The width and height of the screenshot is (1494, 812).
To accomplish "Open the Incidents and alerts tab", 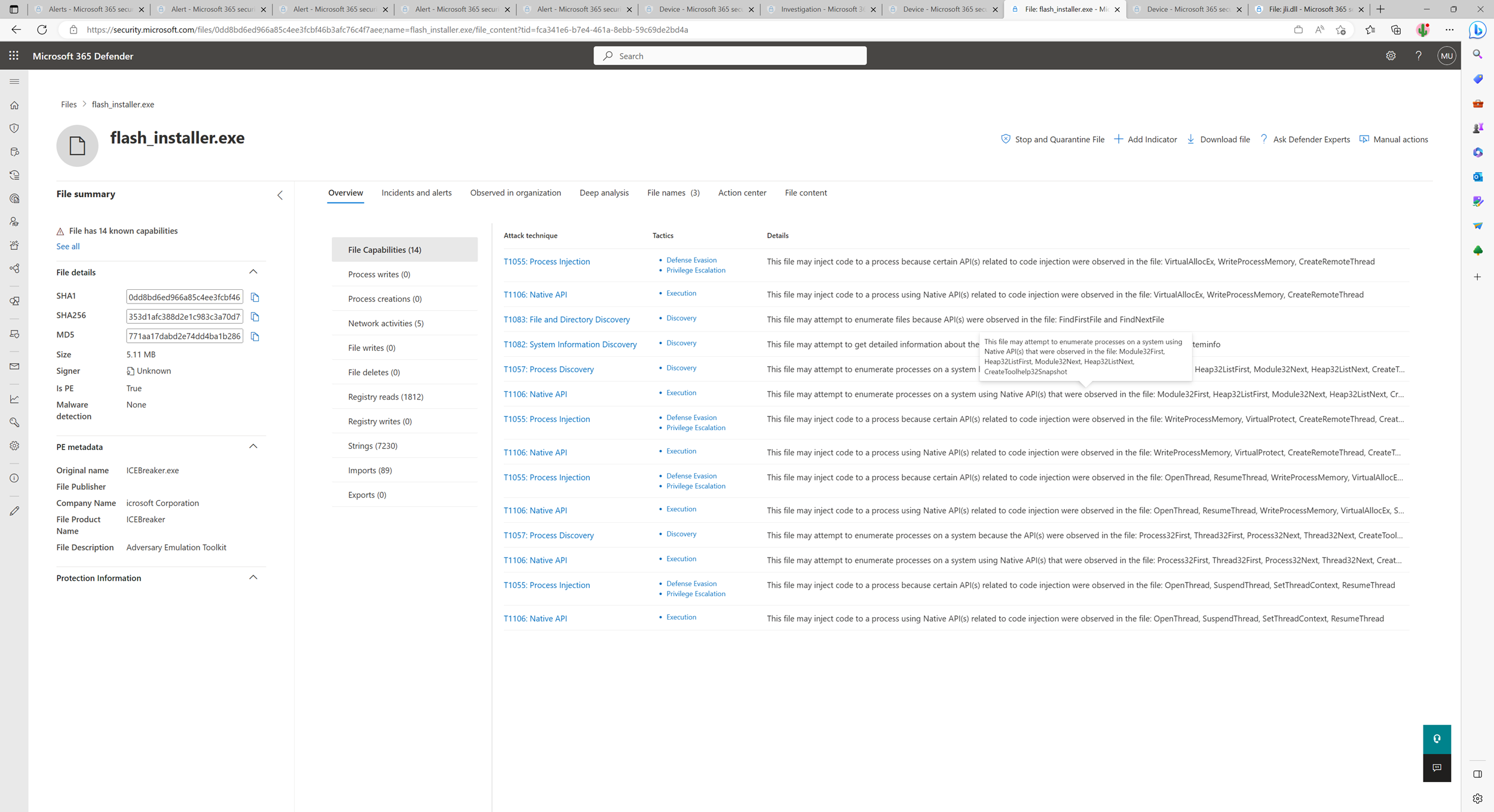I will pyautogui.click(x=416, y=192).
